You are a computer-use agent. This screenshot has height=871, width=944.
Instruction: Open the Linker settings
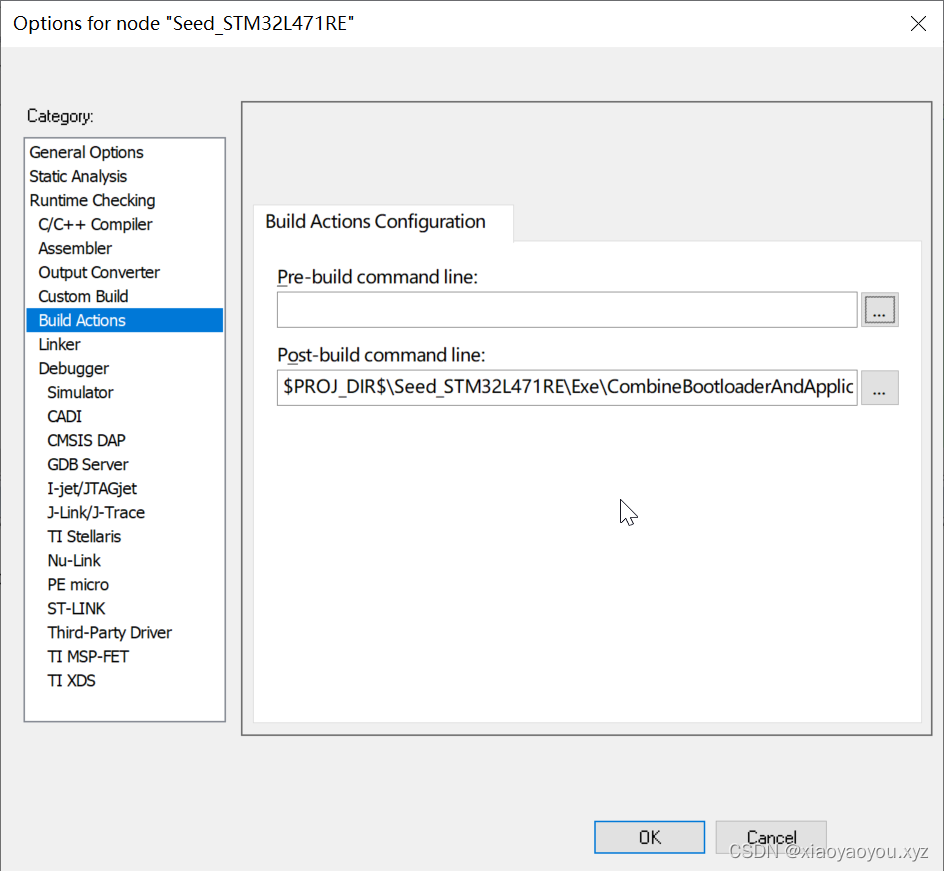[59, 344]
